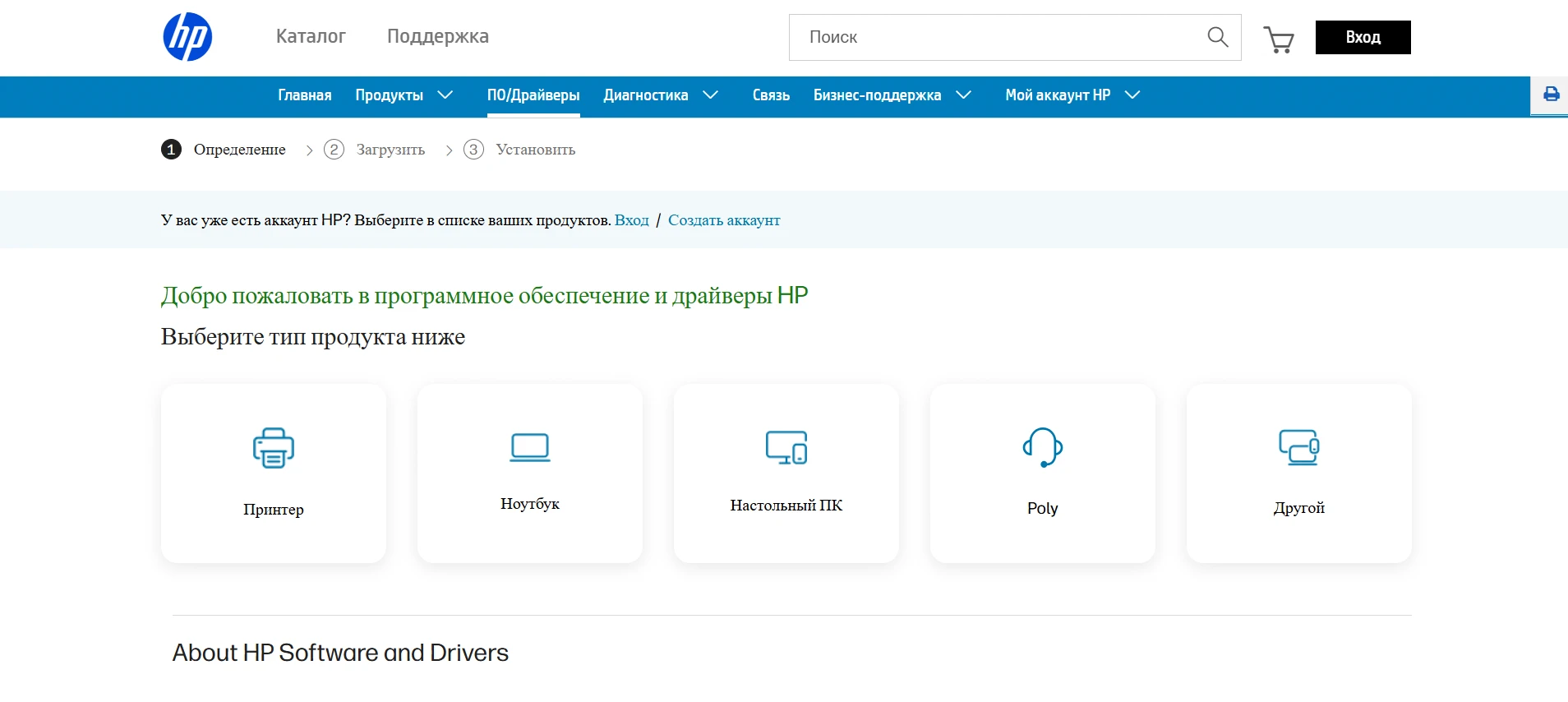Open the shopping cart icon
Viewport: 1568px width, 702px height.
click(1278, 39)
